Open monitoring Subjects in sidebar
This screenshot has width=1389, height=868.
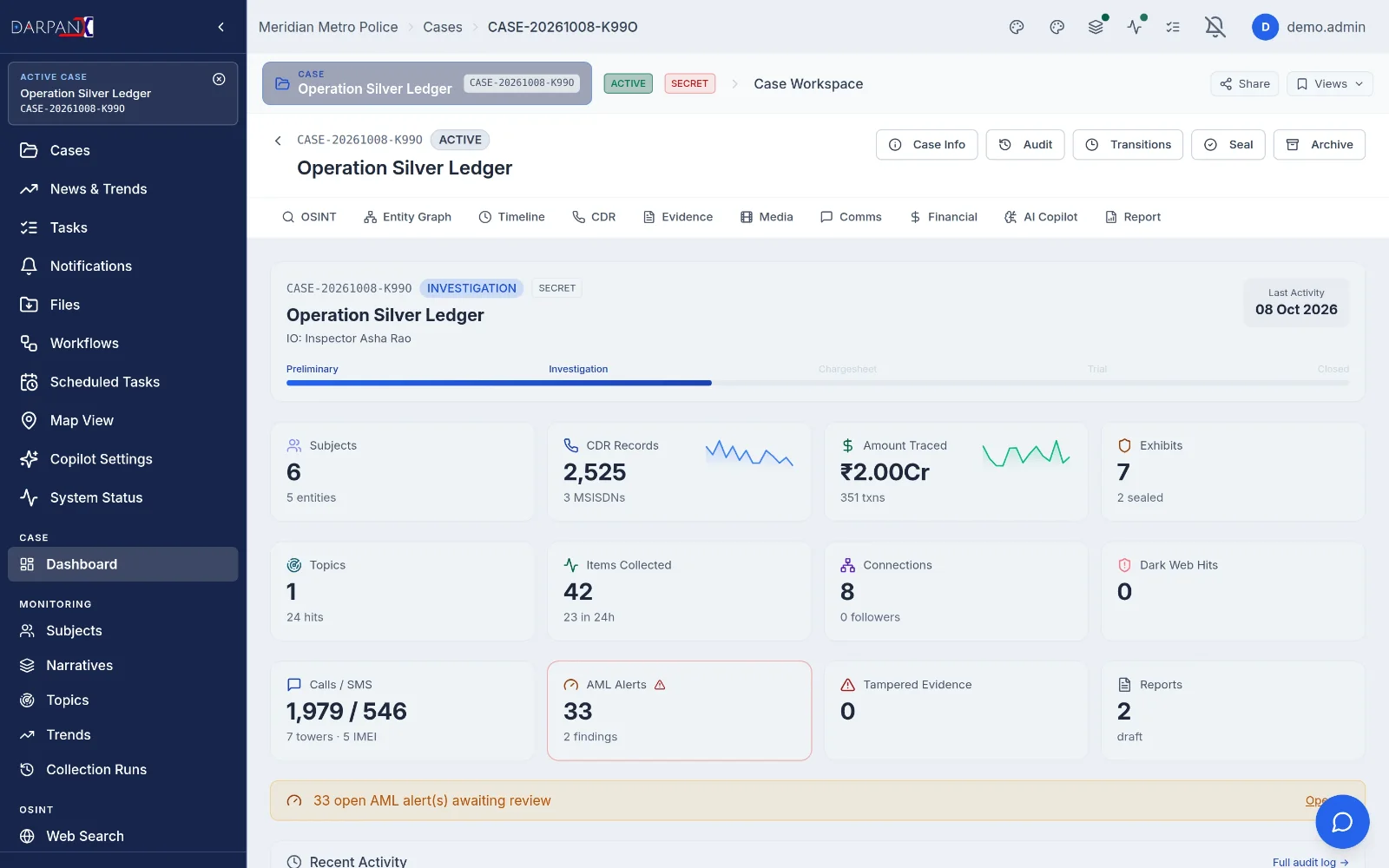(x=123, y=631)
